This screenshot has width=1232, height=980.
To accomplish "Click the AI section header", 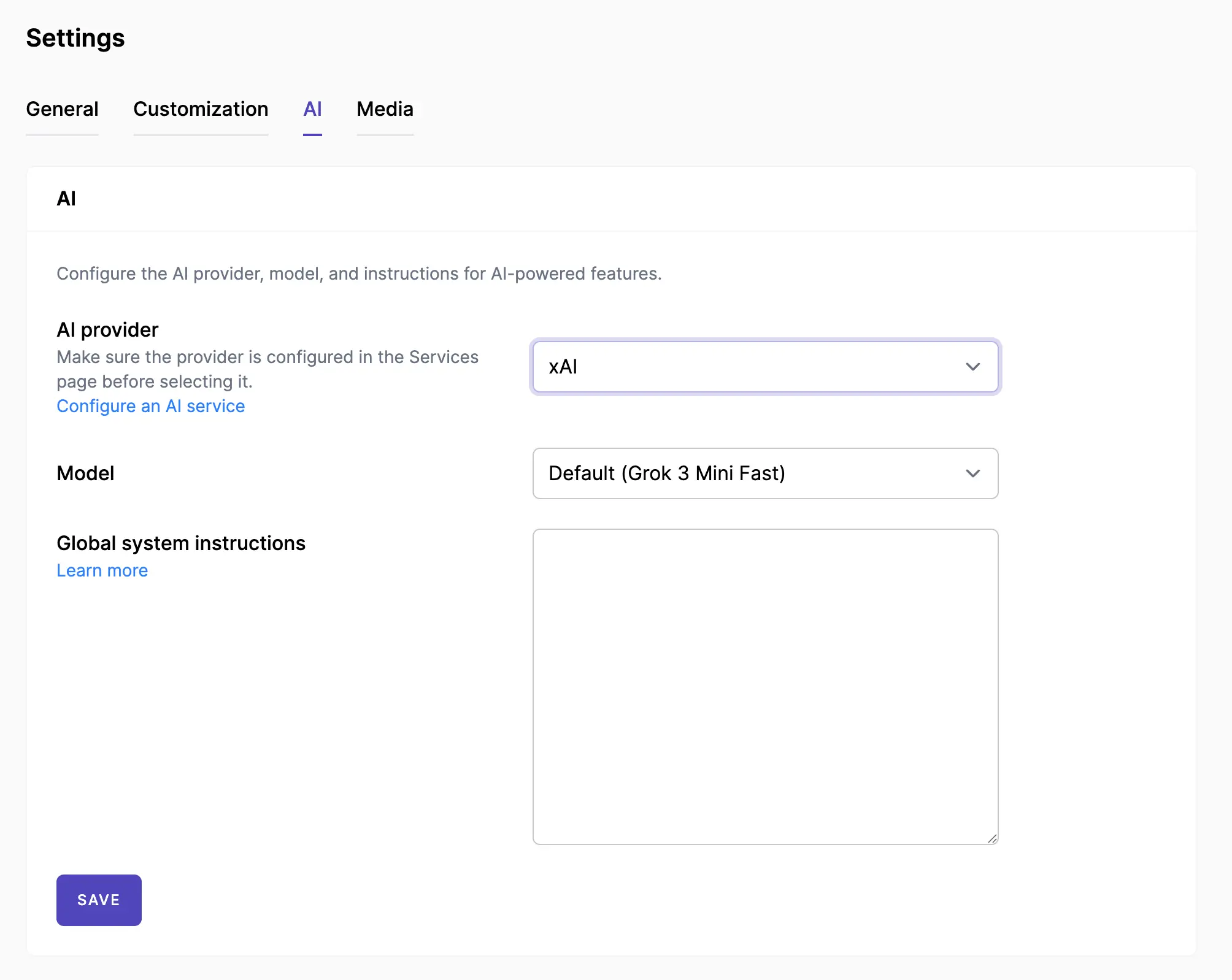I will pyautogui.click(x=67, y=197).
